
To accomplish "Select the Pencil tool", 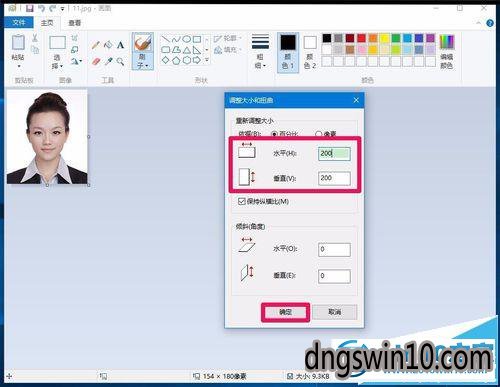I will (x=96, y=45).
